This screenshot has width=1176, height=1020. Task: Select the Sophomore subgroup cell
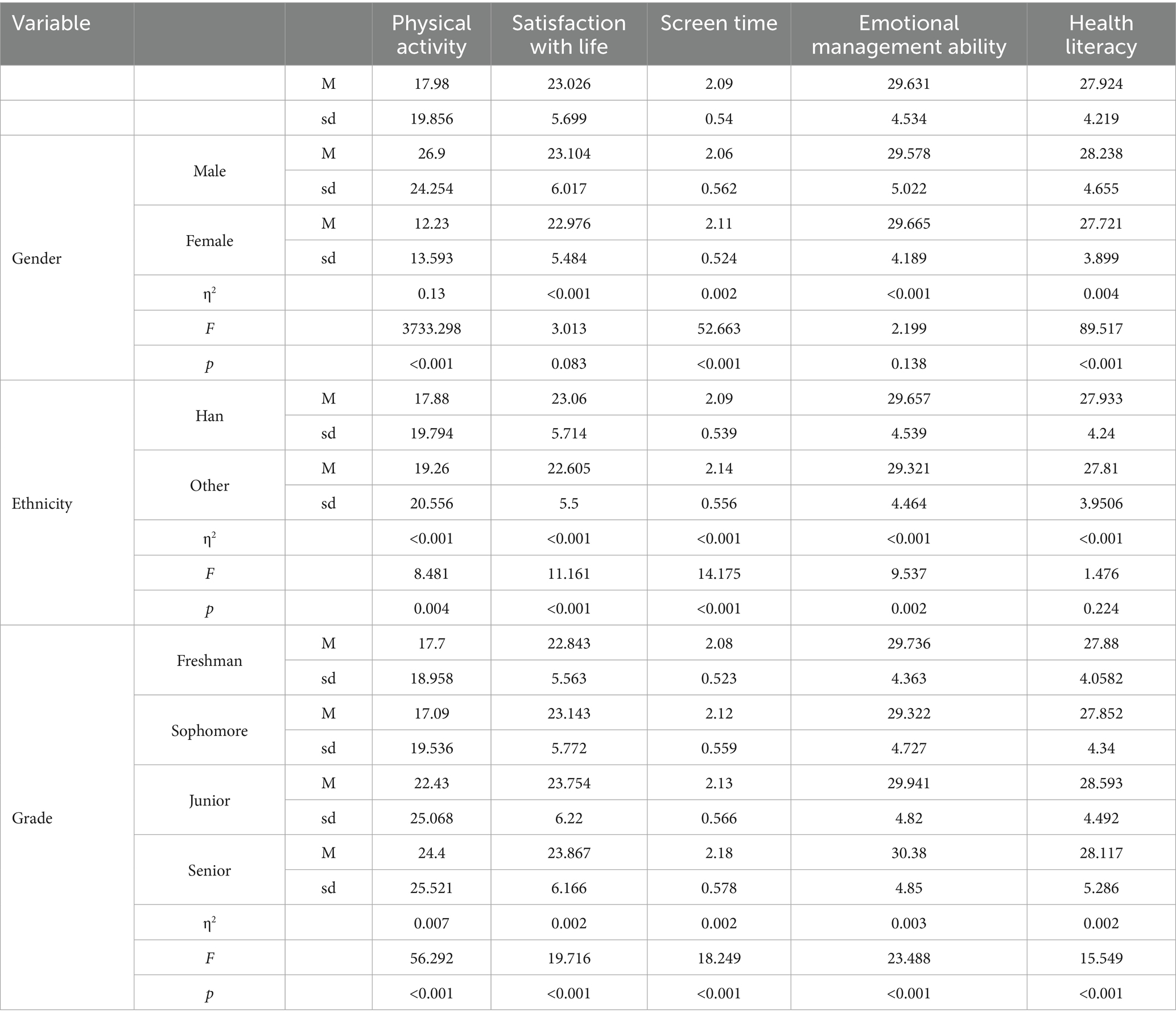click(209, 730)
